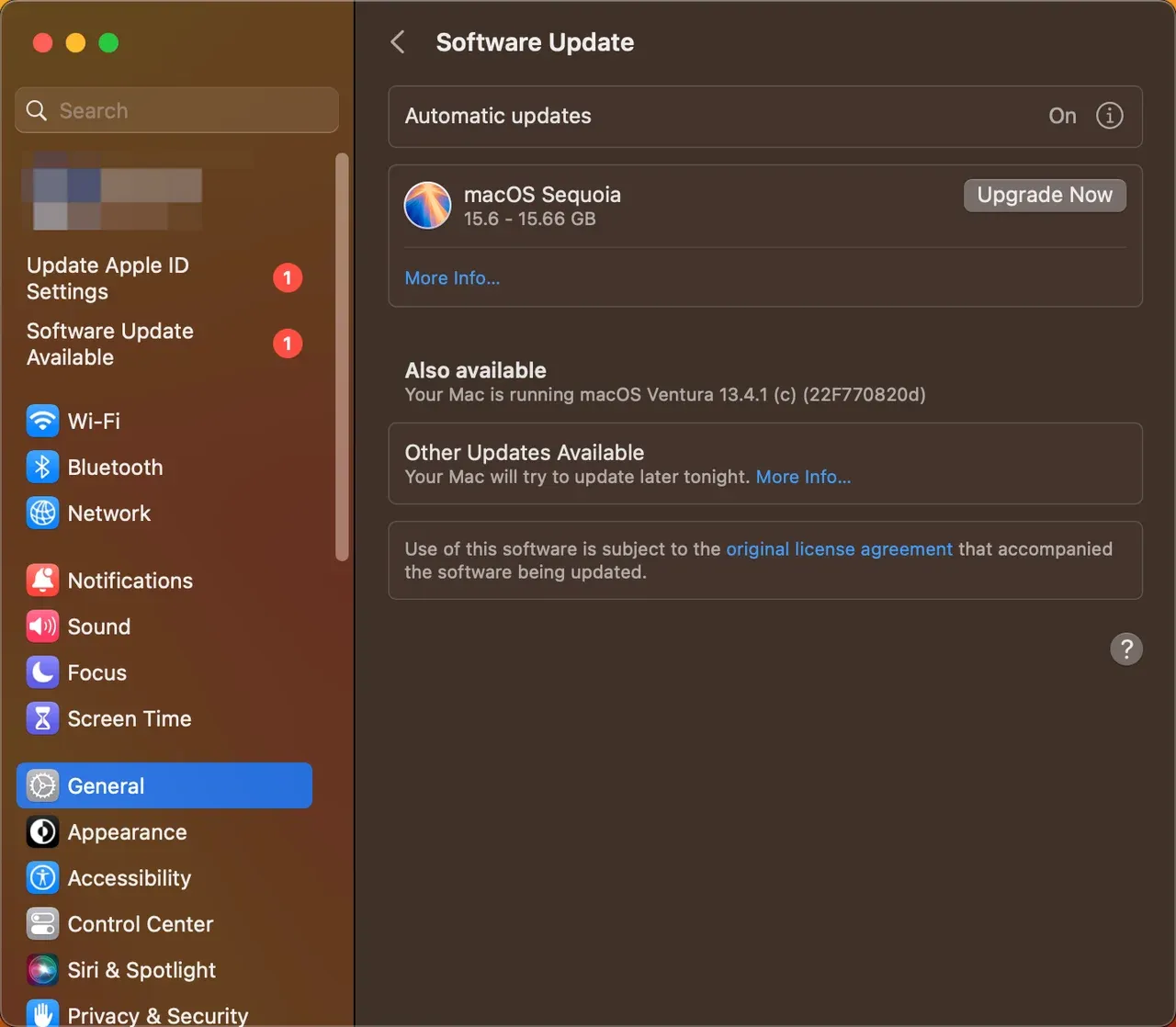The width and height of the screenshot is (1176, 1027).
Task: Click the search magnifier icon
Action: point(37,110)
